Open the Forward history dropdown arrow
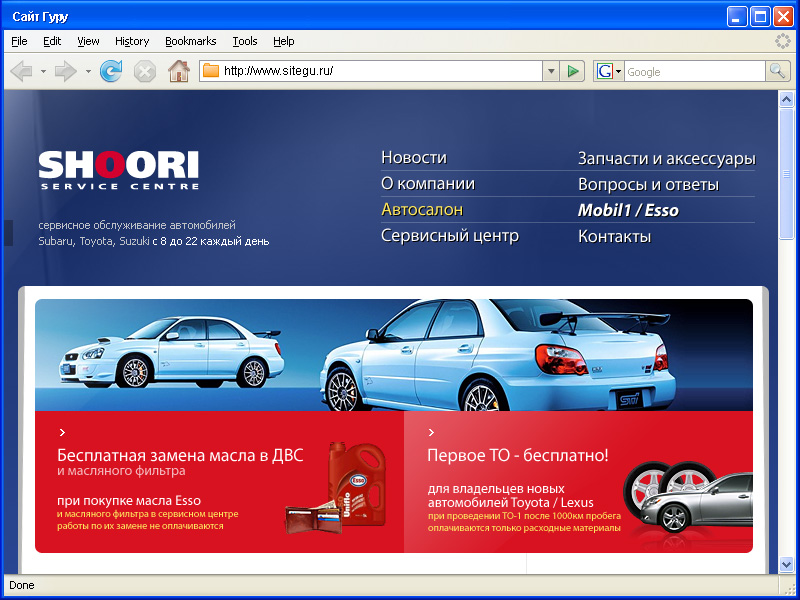Image resolution: width=800 pixels, height=600 pixels. 88,71
